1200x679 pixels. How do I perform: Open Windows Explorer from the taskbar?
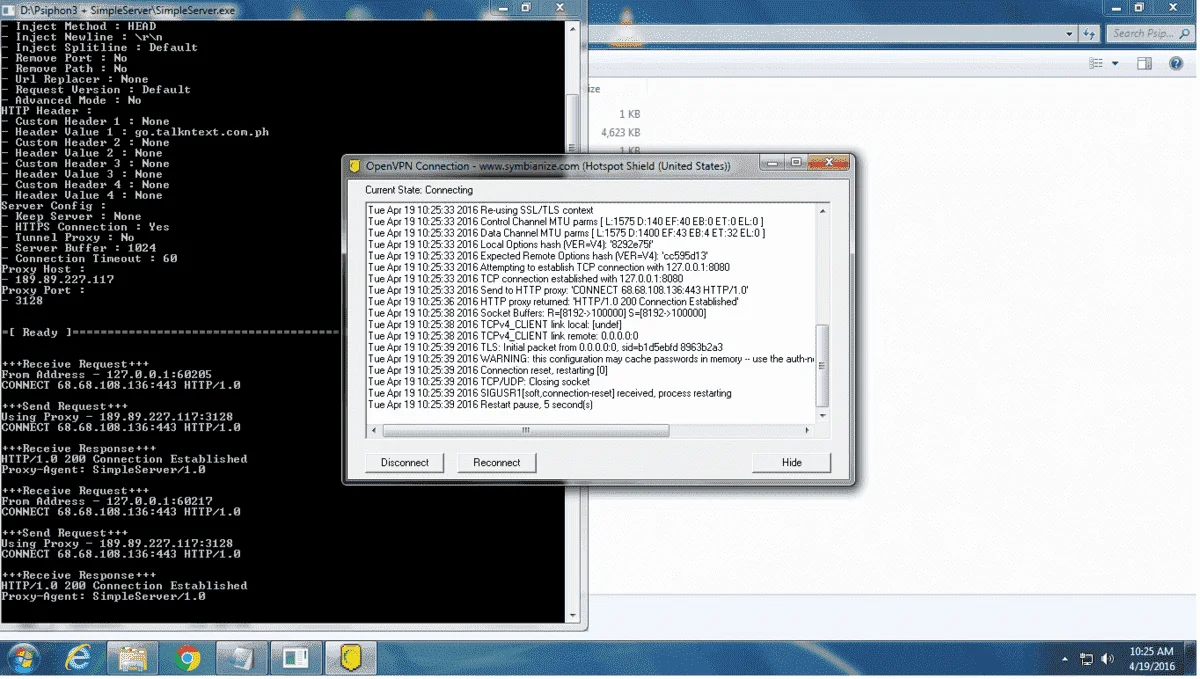(x=132, y=658)
